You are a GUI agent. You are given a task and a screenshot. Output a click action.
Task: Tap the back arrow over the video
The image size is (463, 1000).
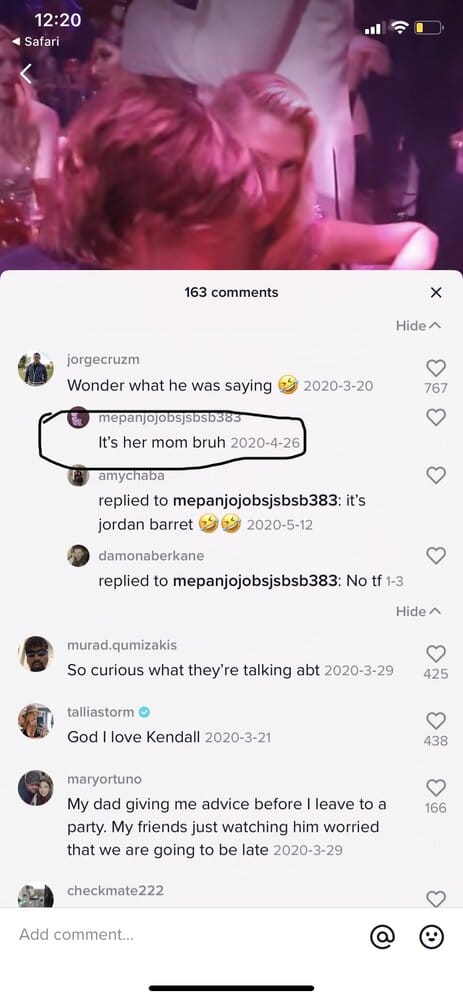[x=26, y=74]
